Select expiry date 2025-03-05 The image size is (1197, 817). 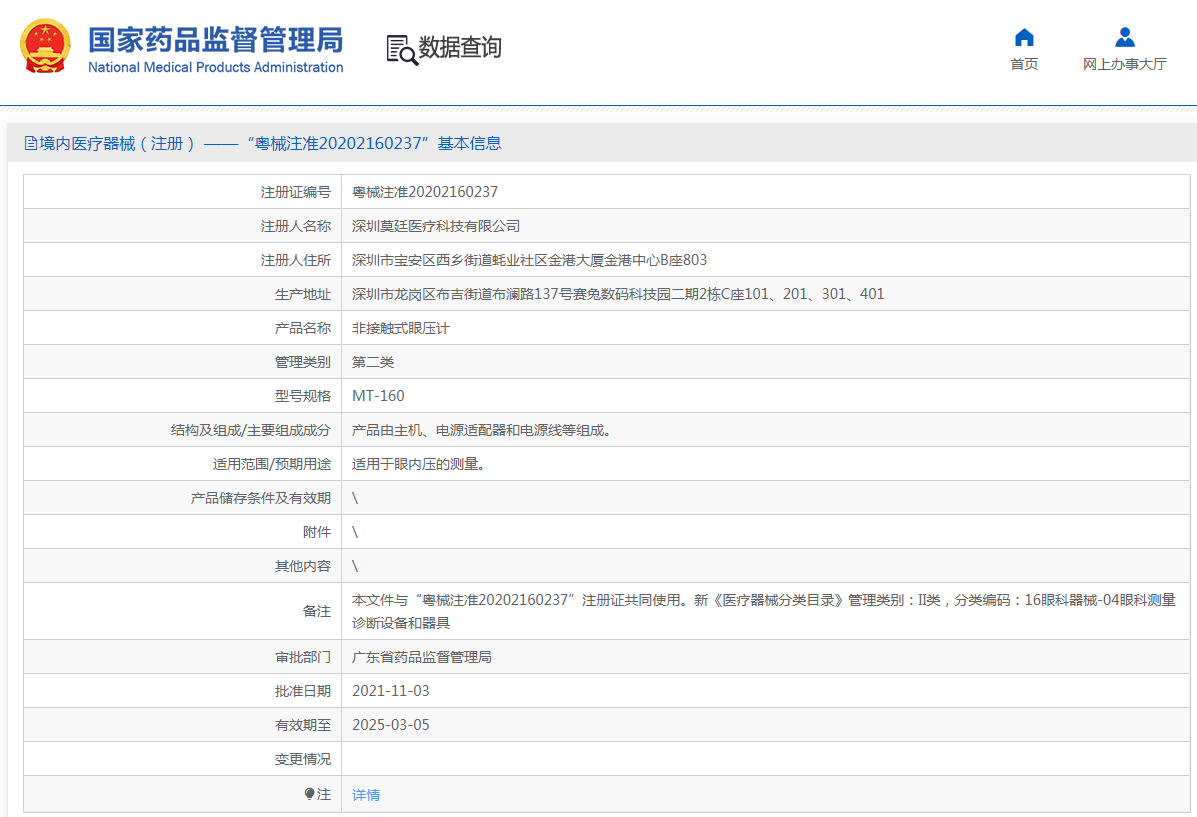[390, 725]
